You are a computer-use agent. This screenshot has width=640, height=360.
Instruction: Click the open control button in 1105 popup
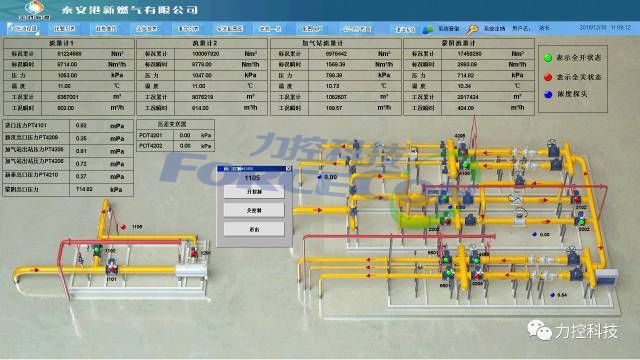click(x=254, y=191)
